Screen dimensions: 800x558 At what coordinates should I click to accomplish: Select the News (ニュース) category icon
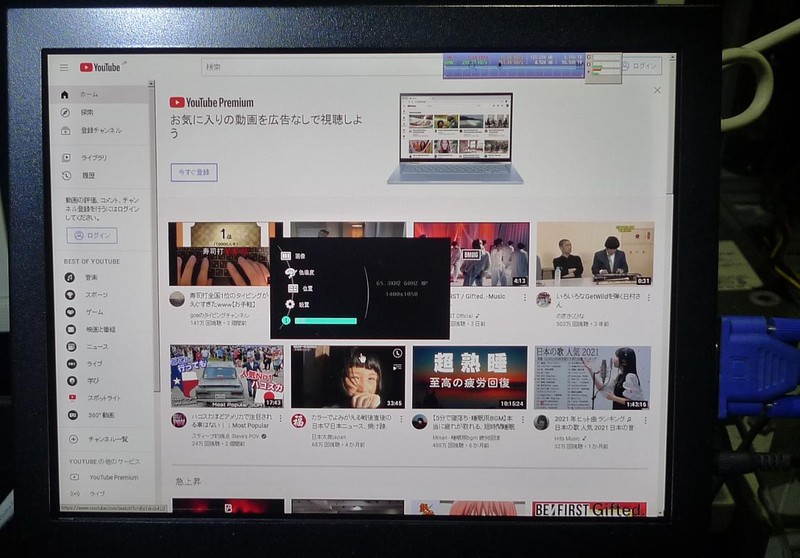[71, 346]
